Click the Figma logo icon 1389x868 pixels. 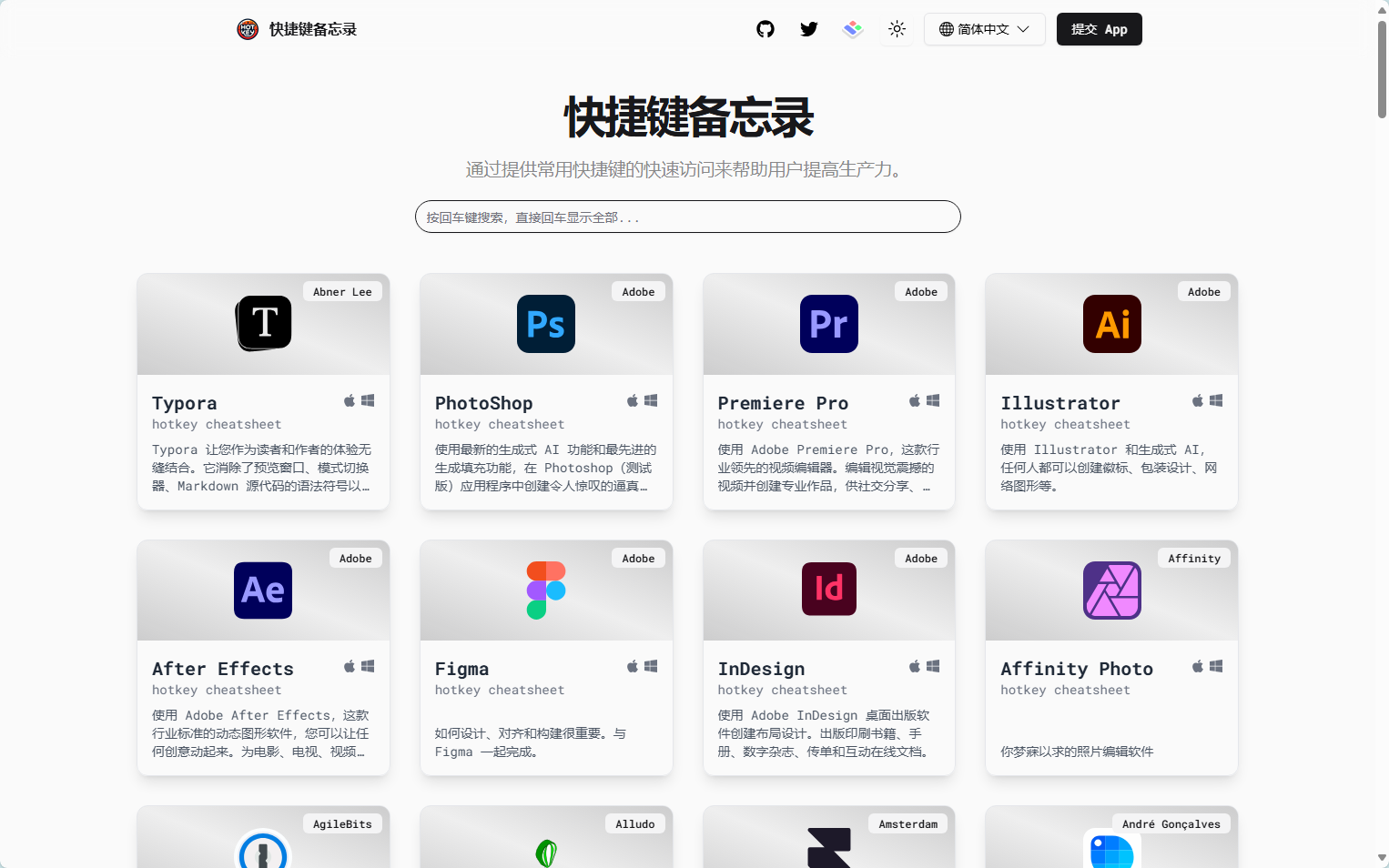(x=546, y=590)
